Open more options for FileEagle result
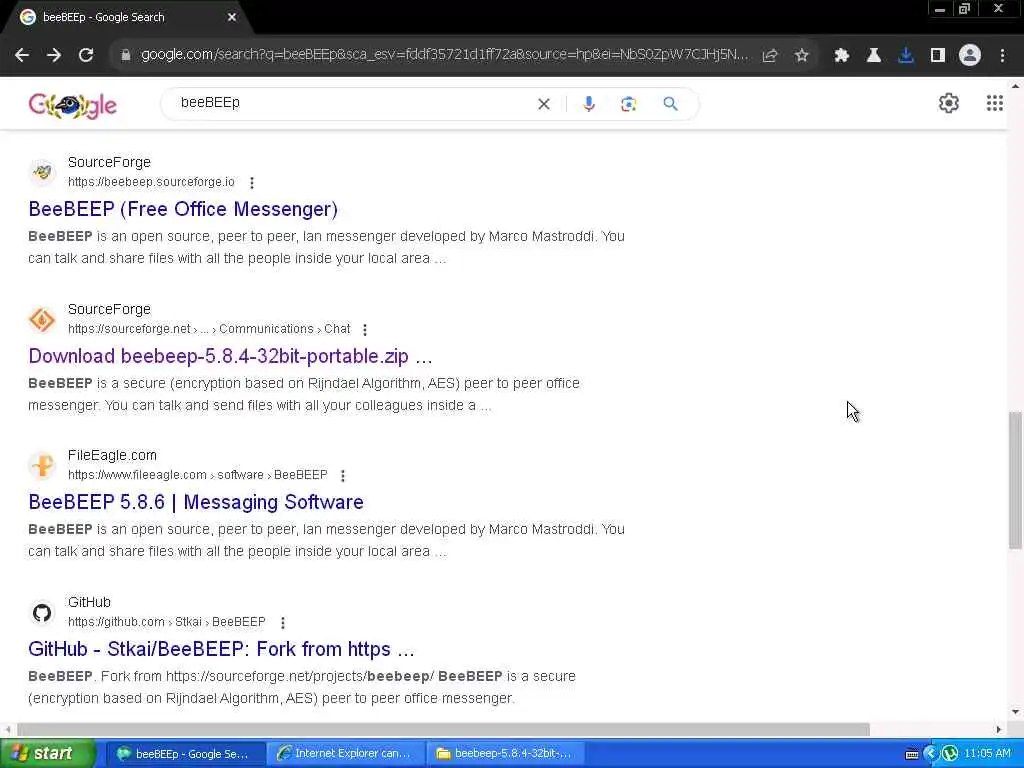The image size is (1024, 768). [343, 476]
